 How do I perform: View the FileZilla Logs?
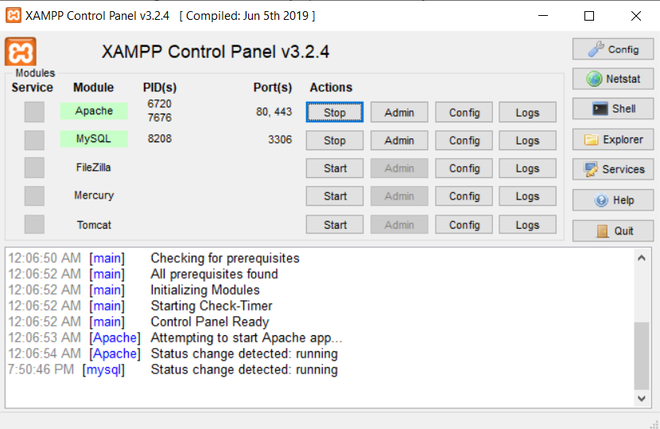527,168
